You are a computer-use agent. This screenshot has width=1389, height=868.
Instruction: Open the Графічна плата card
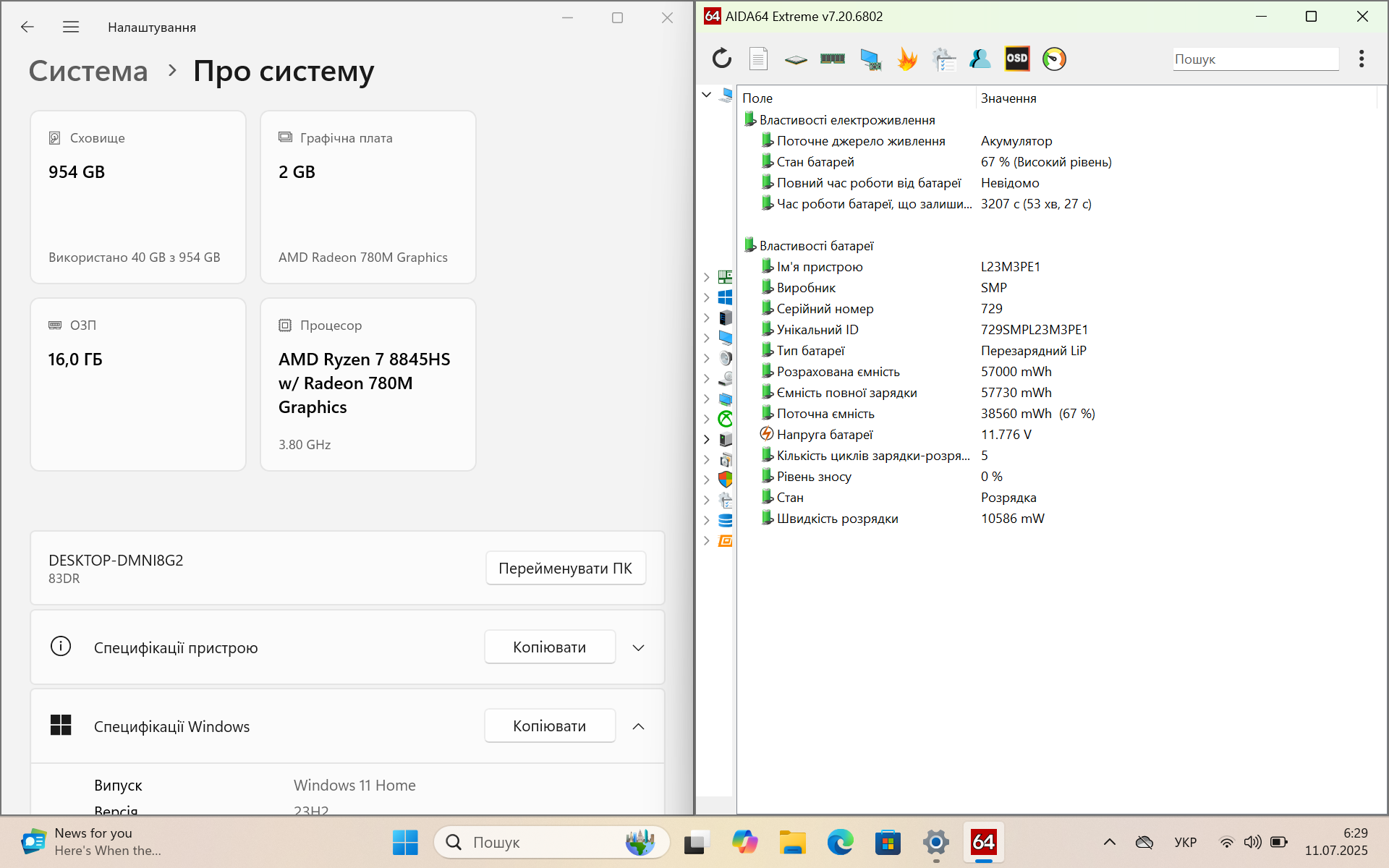368,197
